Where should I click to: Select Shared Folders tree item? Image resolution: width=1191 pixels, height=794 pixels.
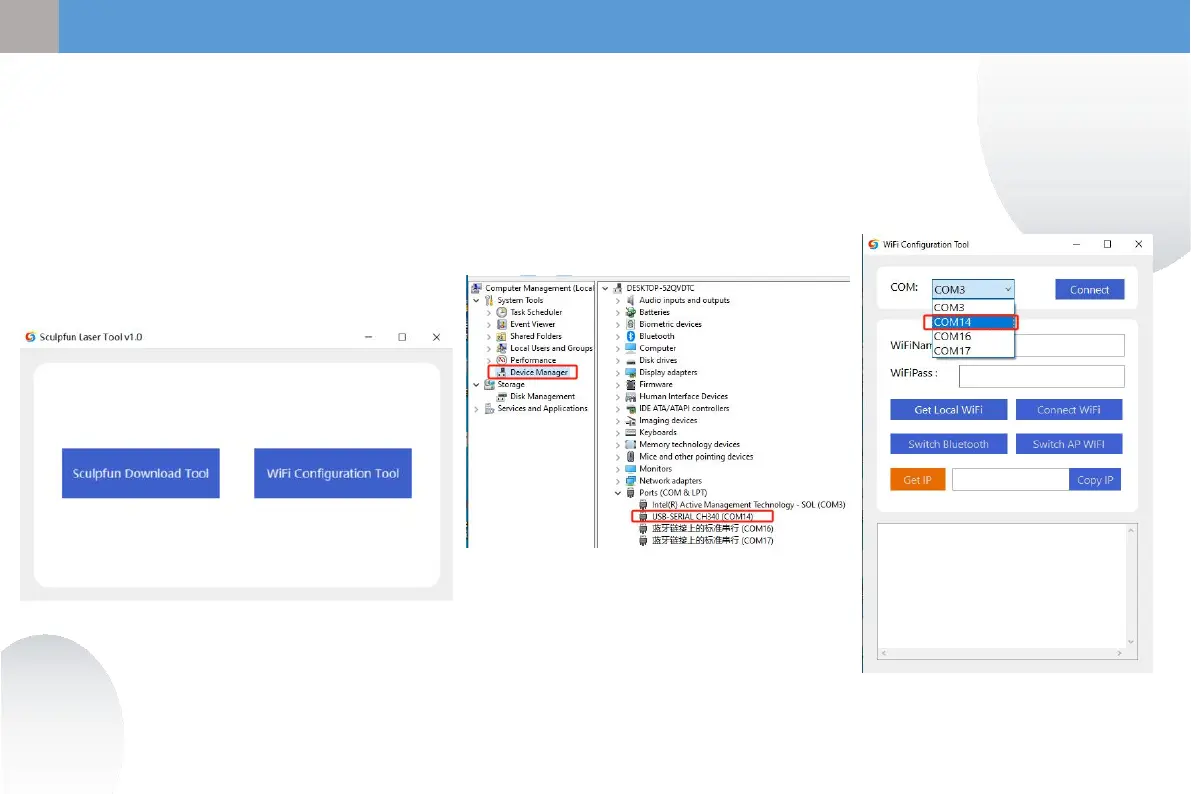tap(535, 336)
